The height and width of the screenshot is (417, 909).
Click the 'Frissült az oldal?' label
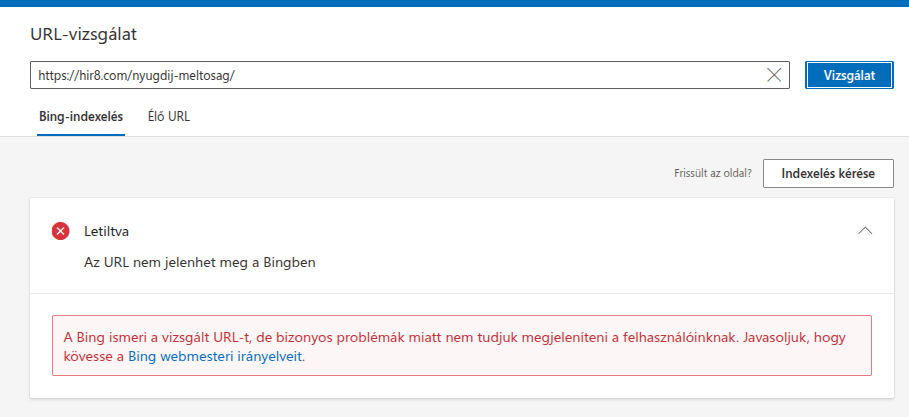click(714, 173)
